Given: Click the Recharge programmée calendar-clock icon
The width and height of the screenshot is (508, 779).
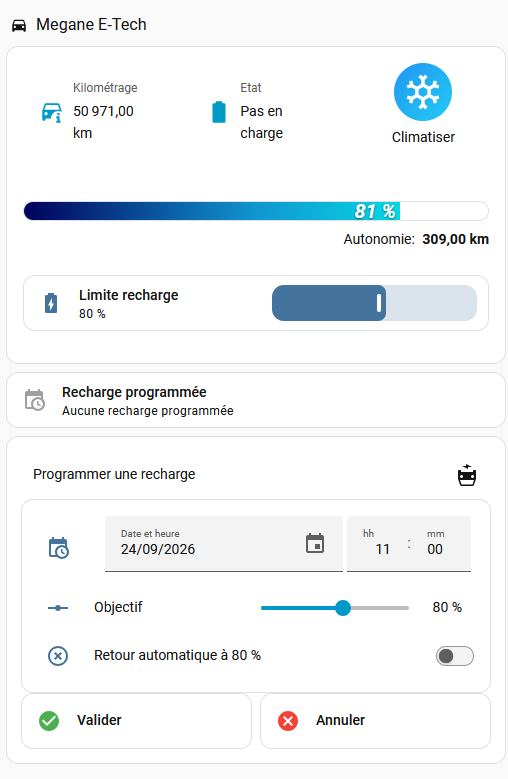Looking at the screenshot, I should (35, 400).
